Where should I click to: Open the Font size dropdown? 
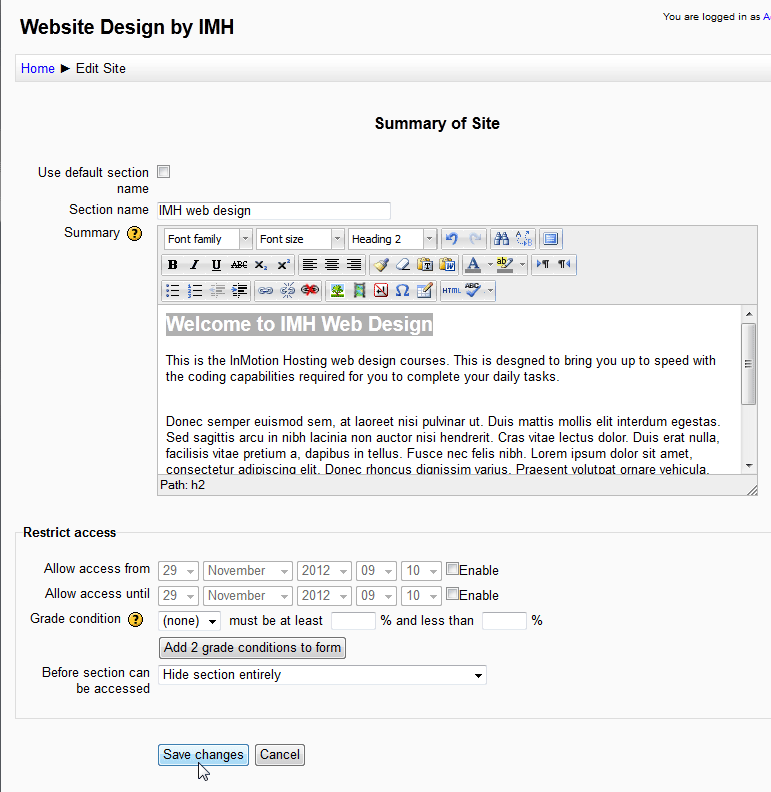pos(300,239)
